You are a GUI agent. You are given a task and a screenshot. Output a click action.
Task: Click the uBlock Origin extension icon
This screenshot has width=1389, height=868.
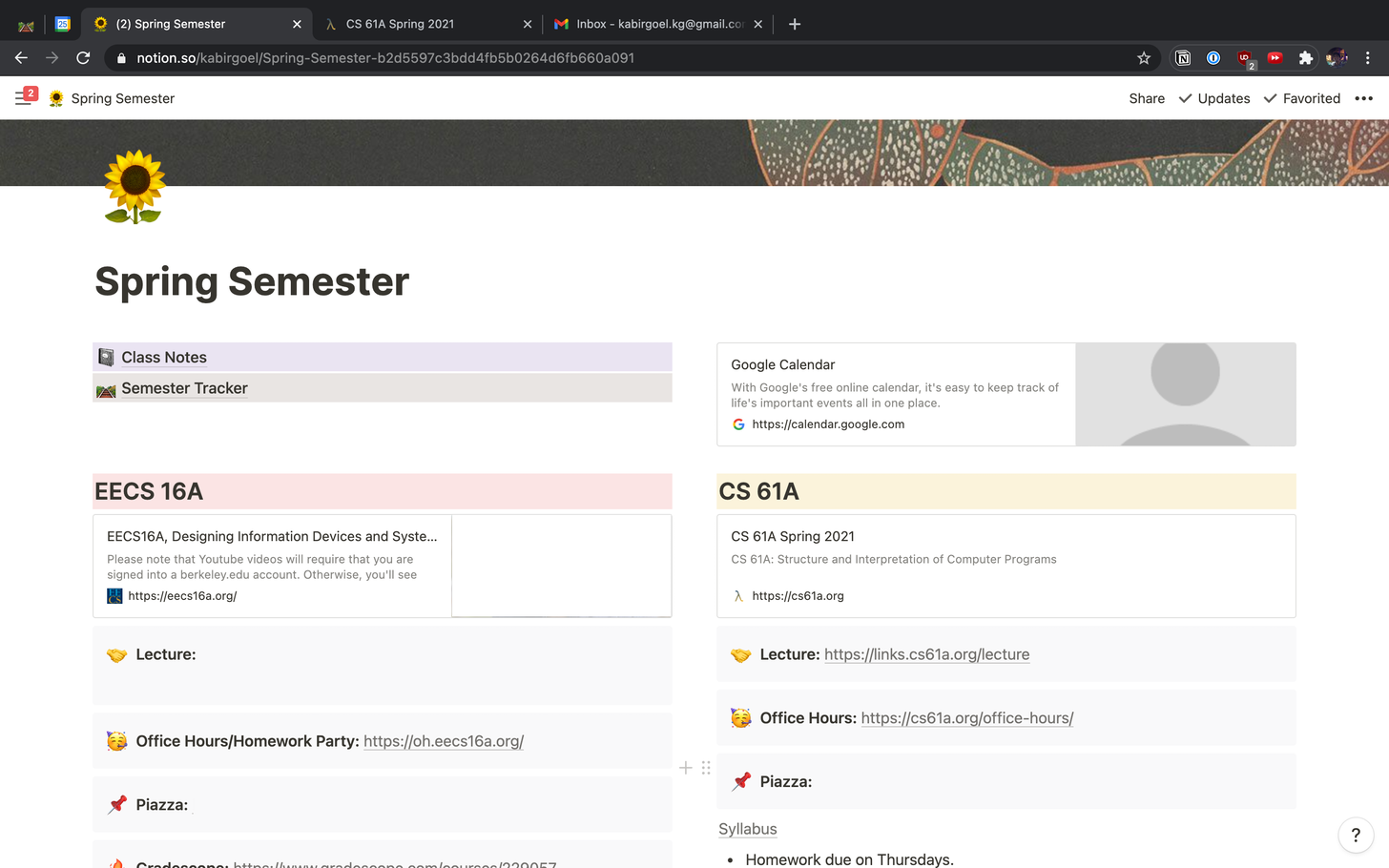pyautogui.click(x=1245, y=59)
